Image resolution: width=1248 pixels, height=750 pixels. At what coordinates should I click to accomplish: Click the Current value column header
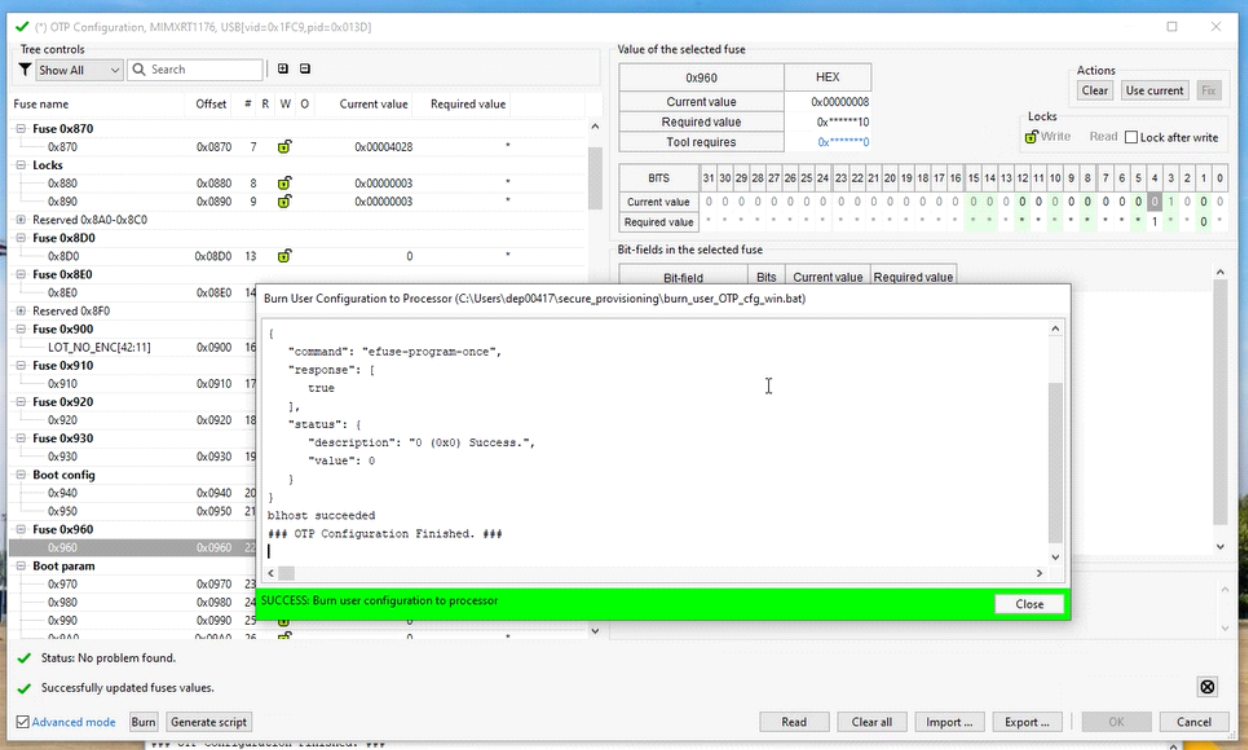tap(373, 104)
